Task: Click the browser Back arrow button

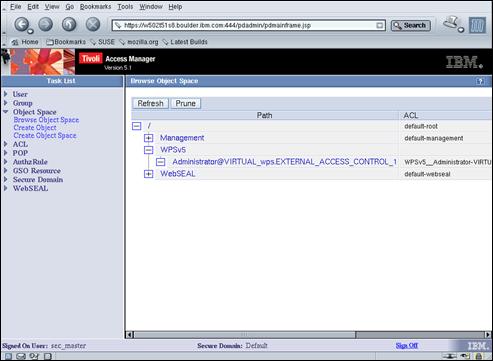Action: click(x=22, y=24)
